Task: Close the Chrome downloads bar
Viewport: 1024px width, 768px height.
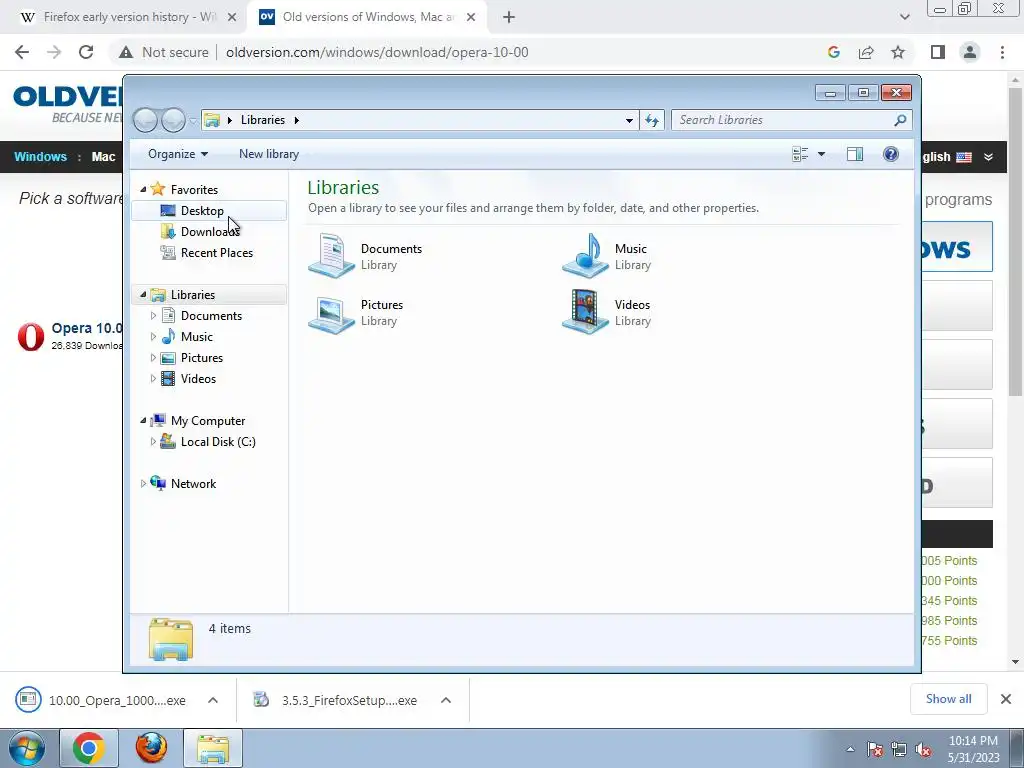Action: tap(1006, 699)
